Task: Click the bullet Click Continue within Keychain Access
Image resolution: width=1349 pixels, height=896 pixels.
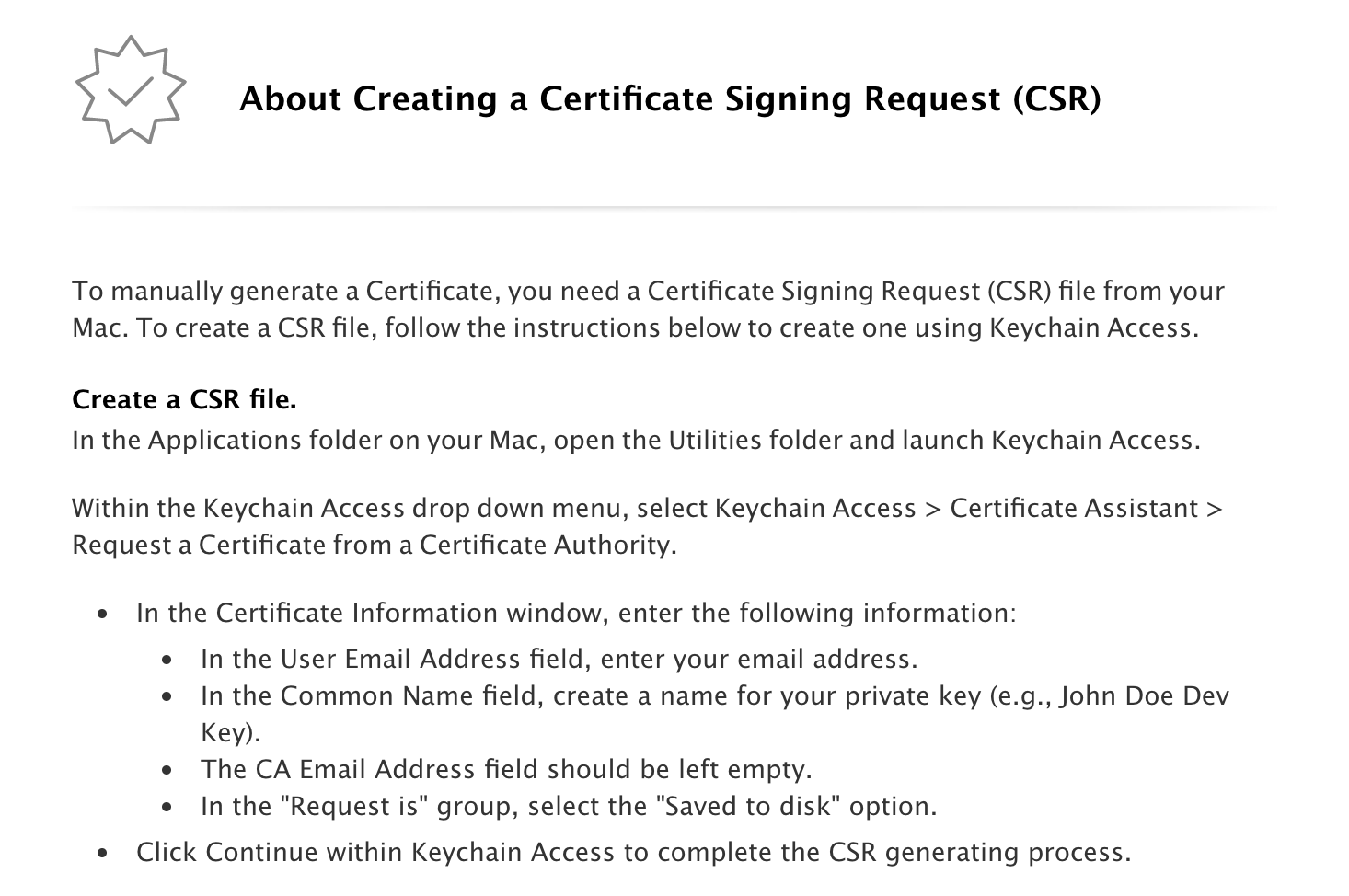Action: (x=633, y=853)
